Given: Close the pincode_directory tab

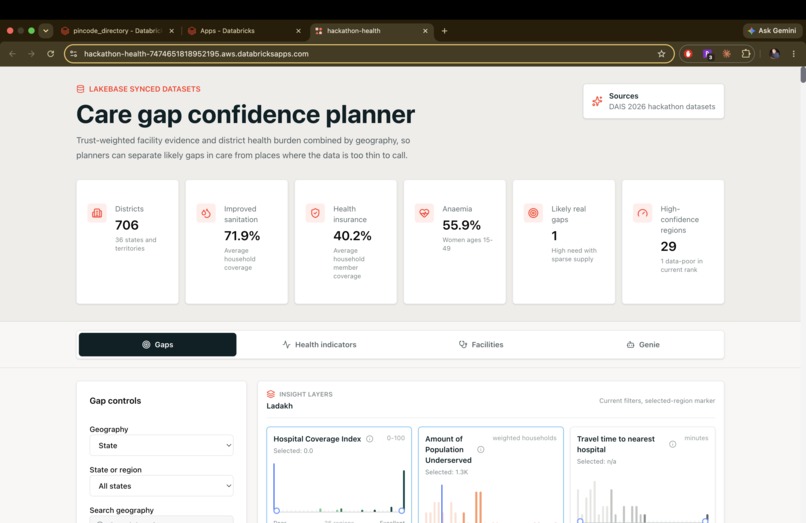Looking at the screenshot, I should 172,31.
